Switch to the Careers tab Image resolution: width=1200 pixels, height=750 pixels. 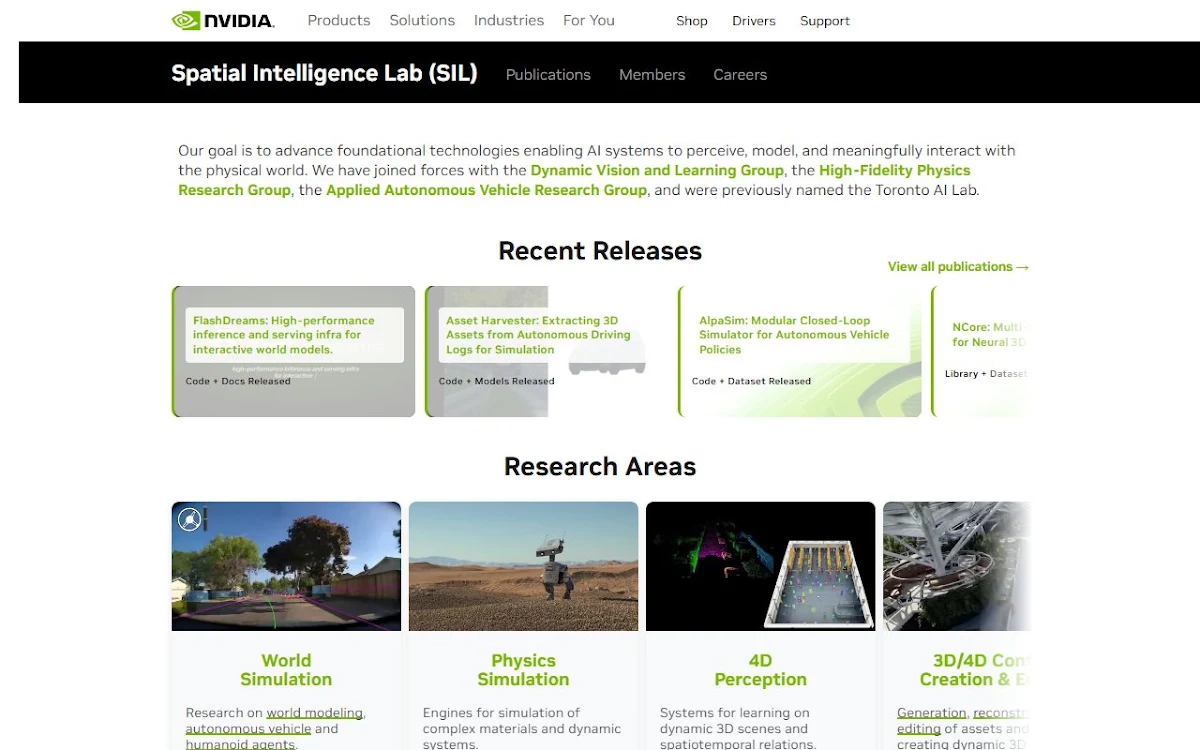tap(740, 75)
